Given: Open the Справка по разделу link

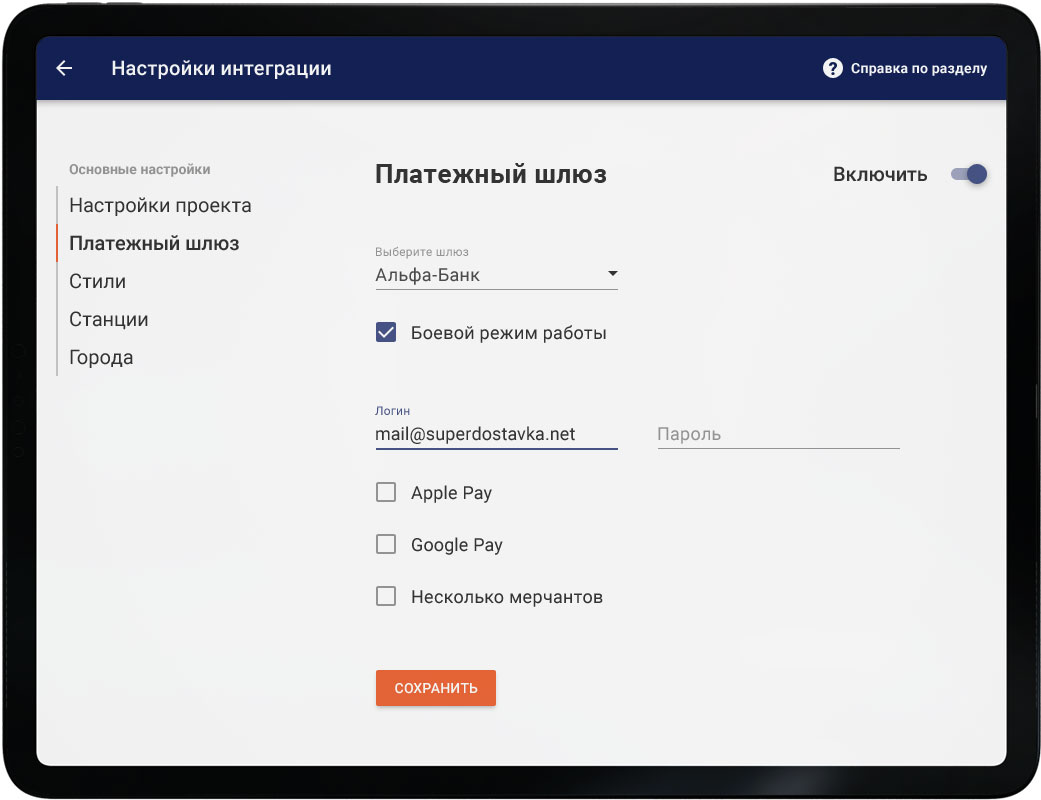Looking at the screenshot, I should 919,68.
